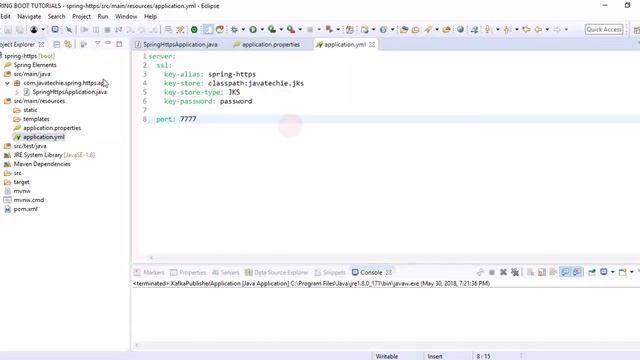Toggle Word Wrap in Console toolbar
Viewport: 640px width, 360px height.
click(x=553, y=272)
